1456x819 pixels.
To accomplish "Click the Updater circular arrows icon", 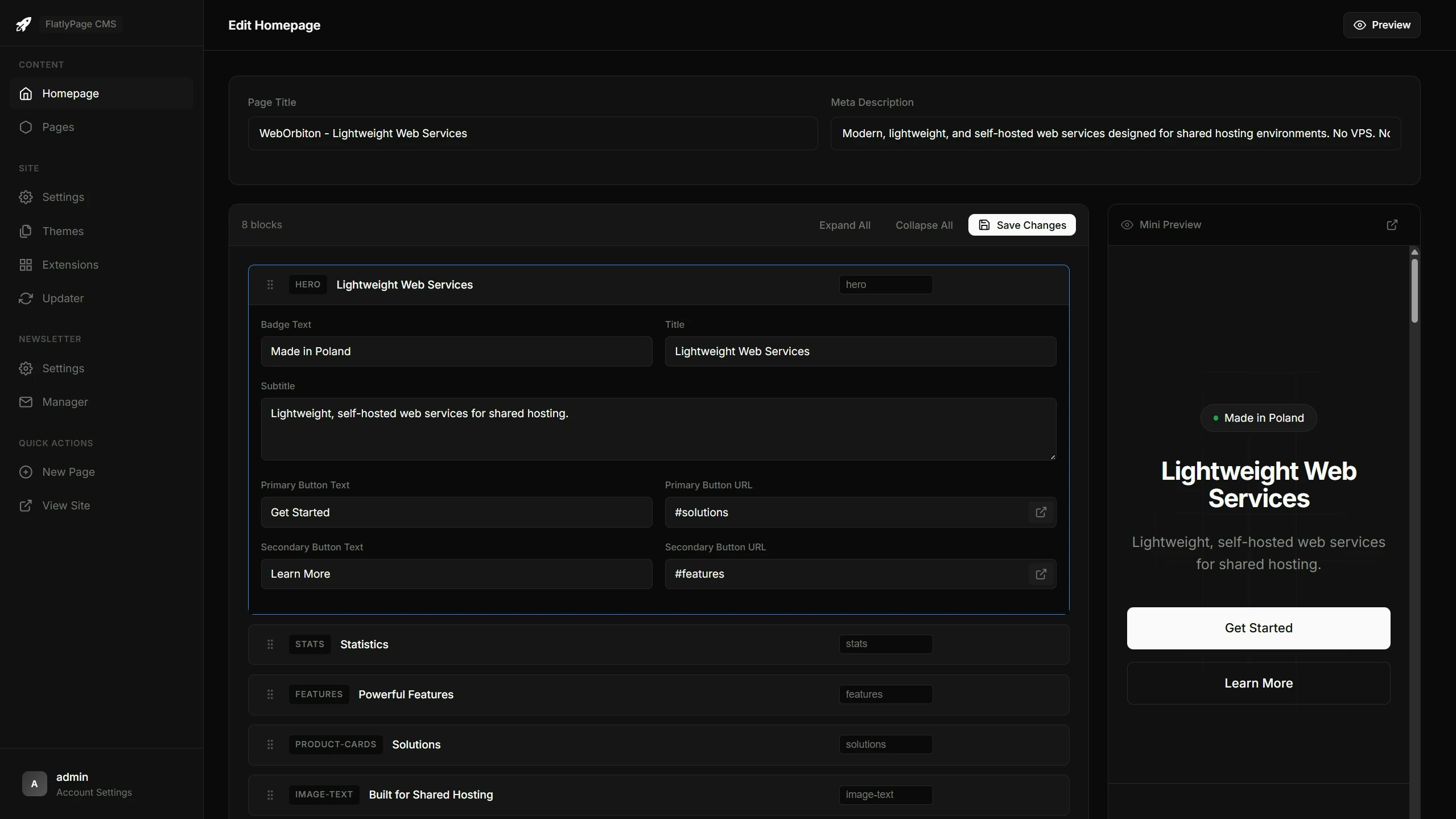I will [x=26, y=298].
